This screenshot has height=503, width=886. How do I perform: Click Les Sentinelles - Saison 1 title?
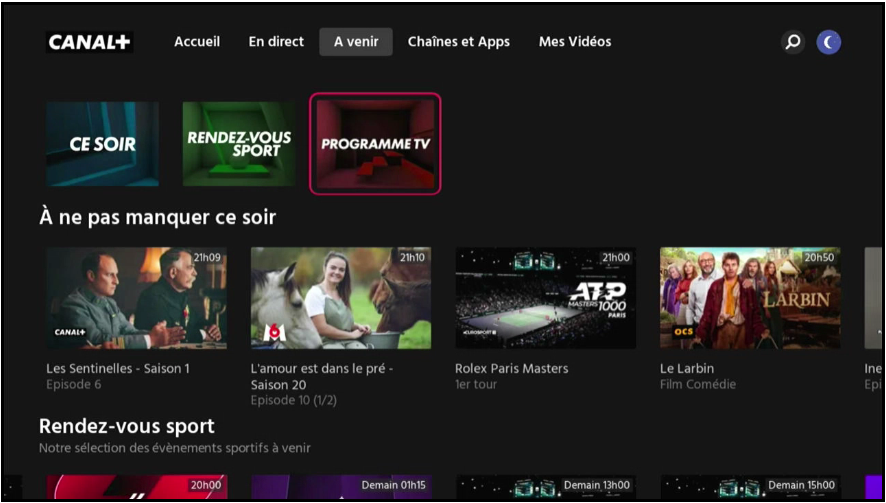[x=118, y=368]
